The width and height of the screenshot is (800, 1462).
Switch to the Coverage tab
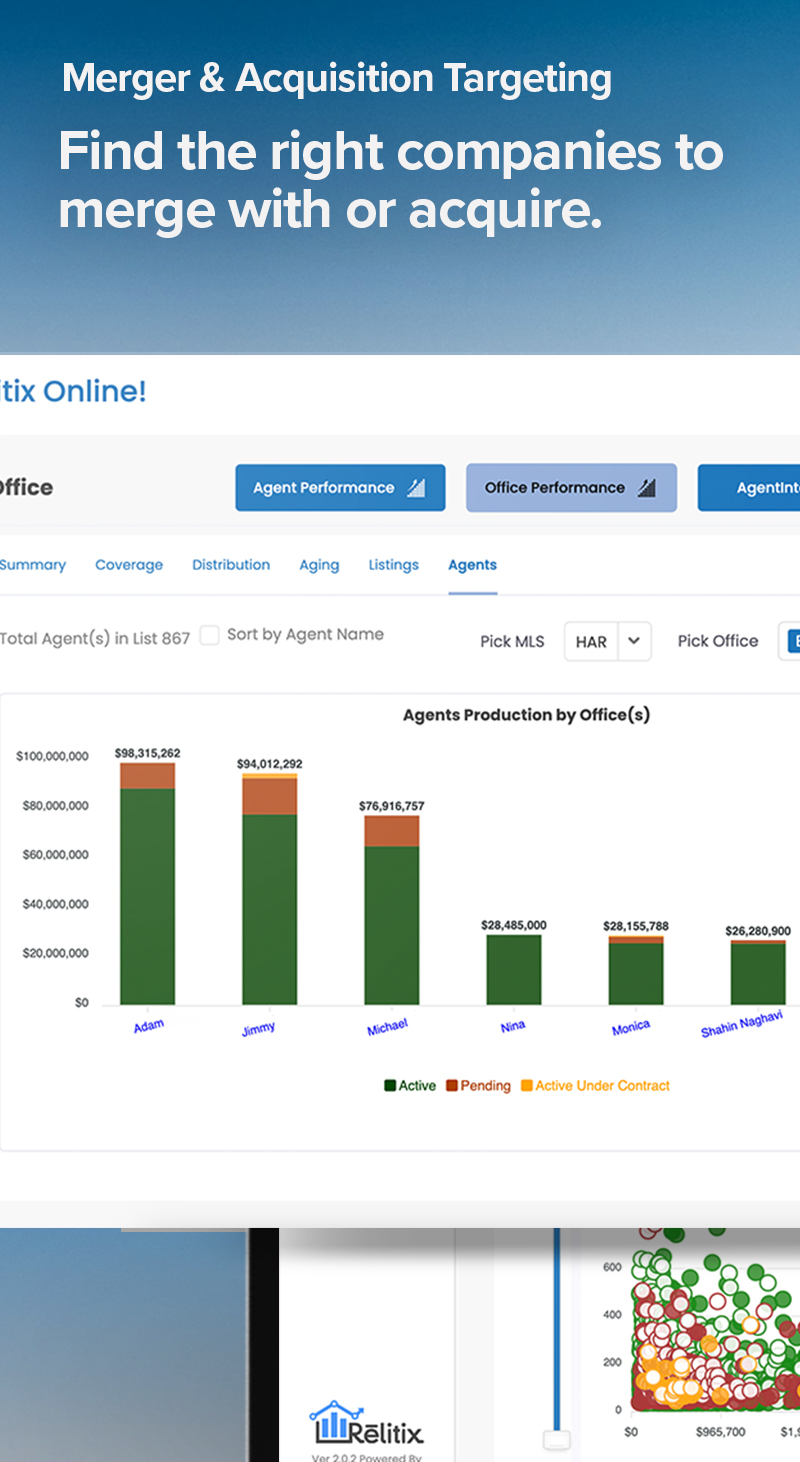tap(129, 565)
